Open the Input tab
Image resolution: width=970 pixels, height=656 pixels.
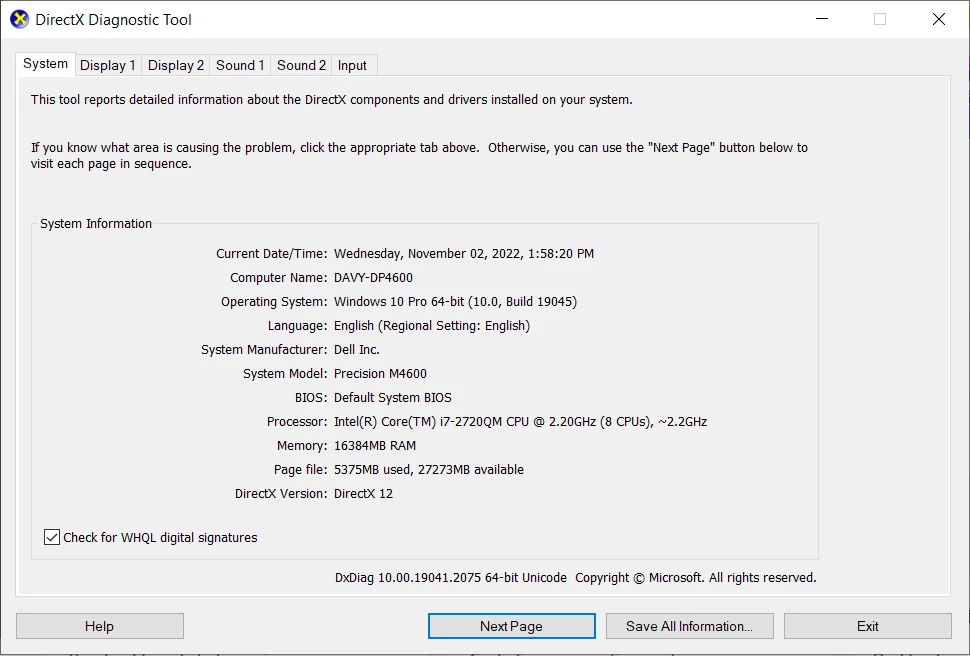pos(352,66)
